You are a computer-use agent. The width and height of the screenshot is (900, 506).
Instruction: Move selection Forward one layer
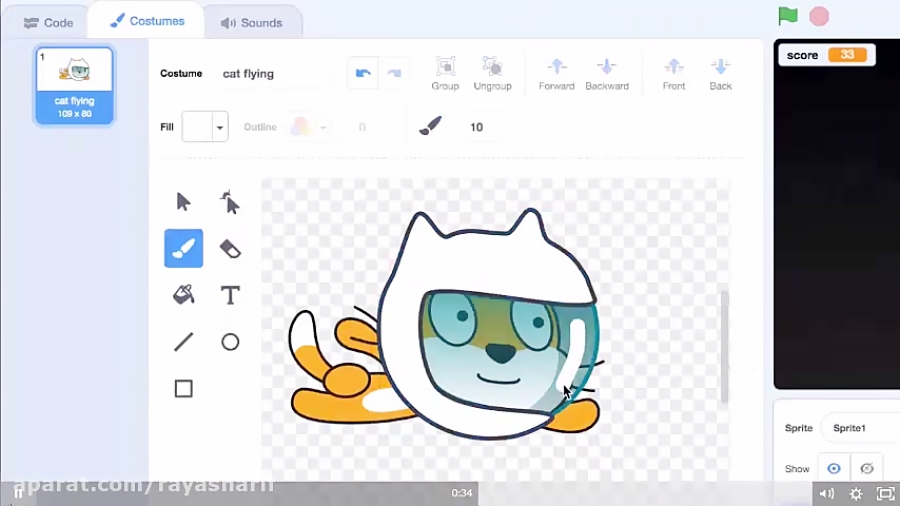click(556, 73)
